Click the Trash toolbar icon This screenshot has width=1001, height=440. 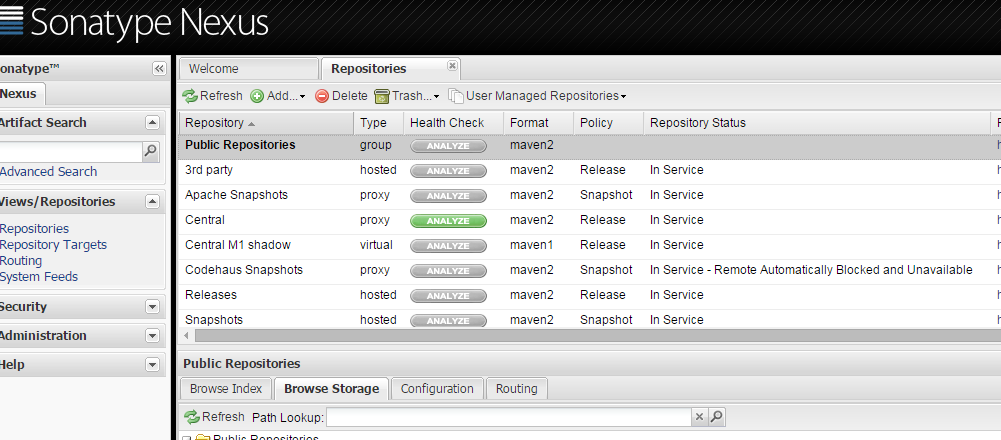(x=381, y=96)
